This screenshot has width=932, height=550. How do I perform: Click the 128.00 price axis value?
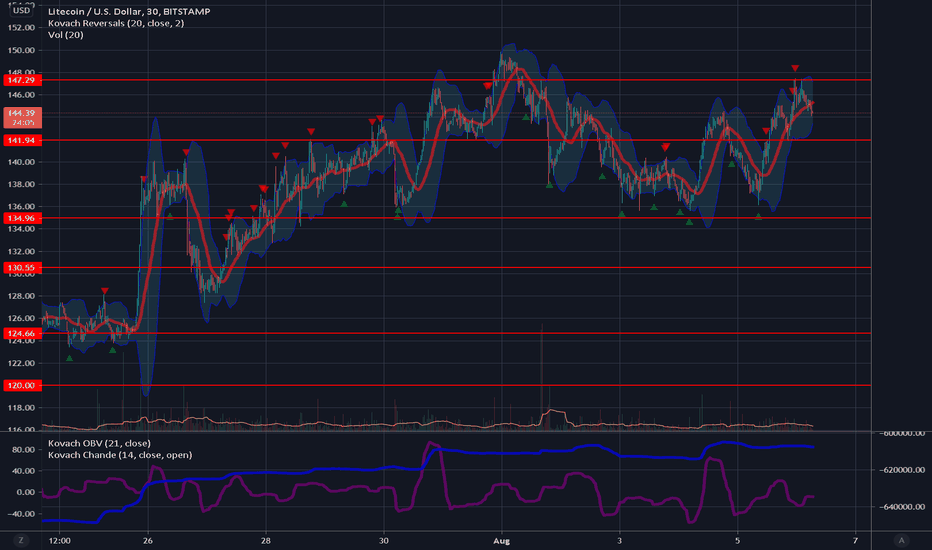21,296
